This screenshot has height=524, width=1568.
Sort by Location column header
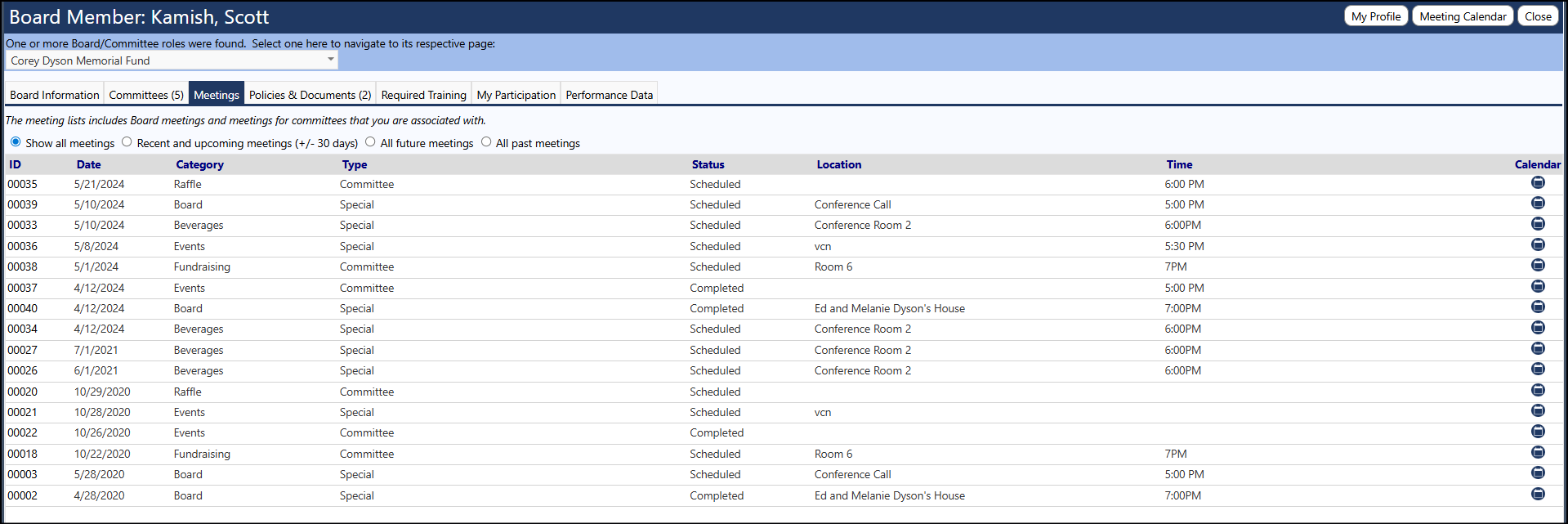[839, 164]
